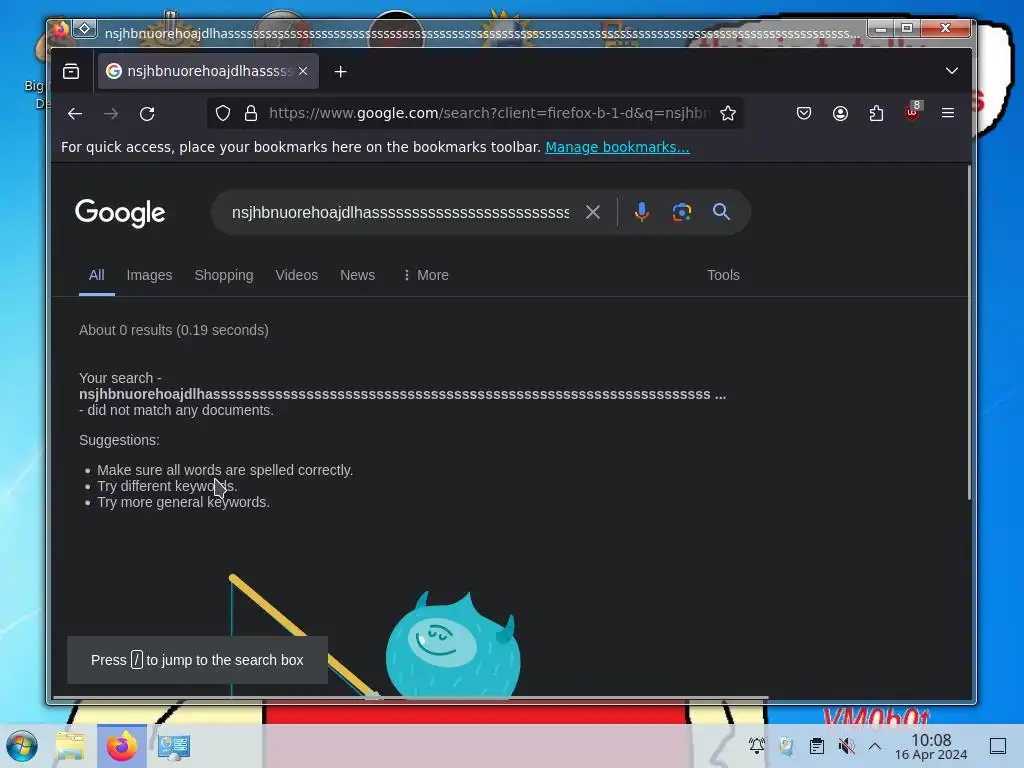
Task: Open the notifications bell tray icon
Action: (x=757, y=746)
